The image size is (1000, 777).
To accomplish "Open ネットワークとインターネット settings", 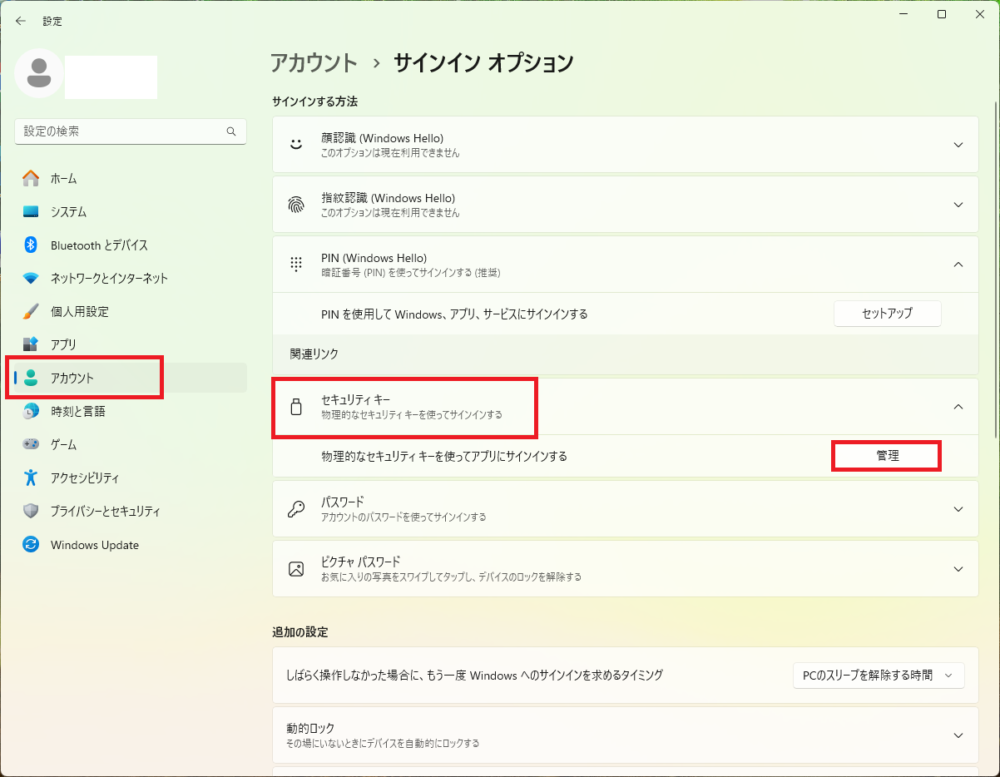I will (x=108, y=278).
